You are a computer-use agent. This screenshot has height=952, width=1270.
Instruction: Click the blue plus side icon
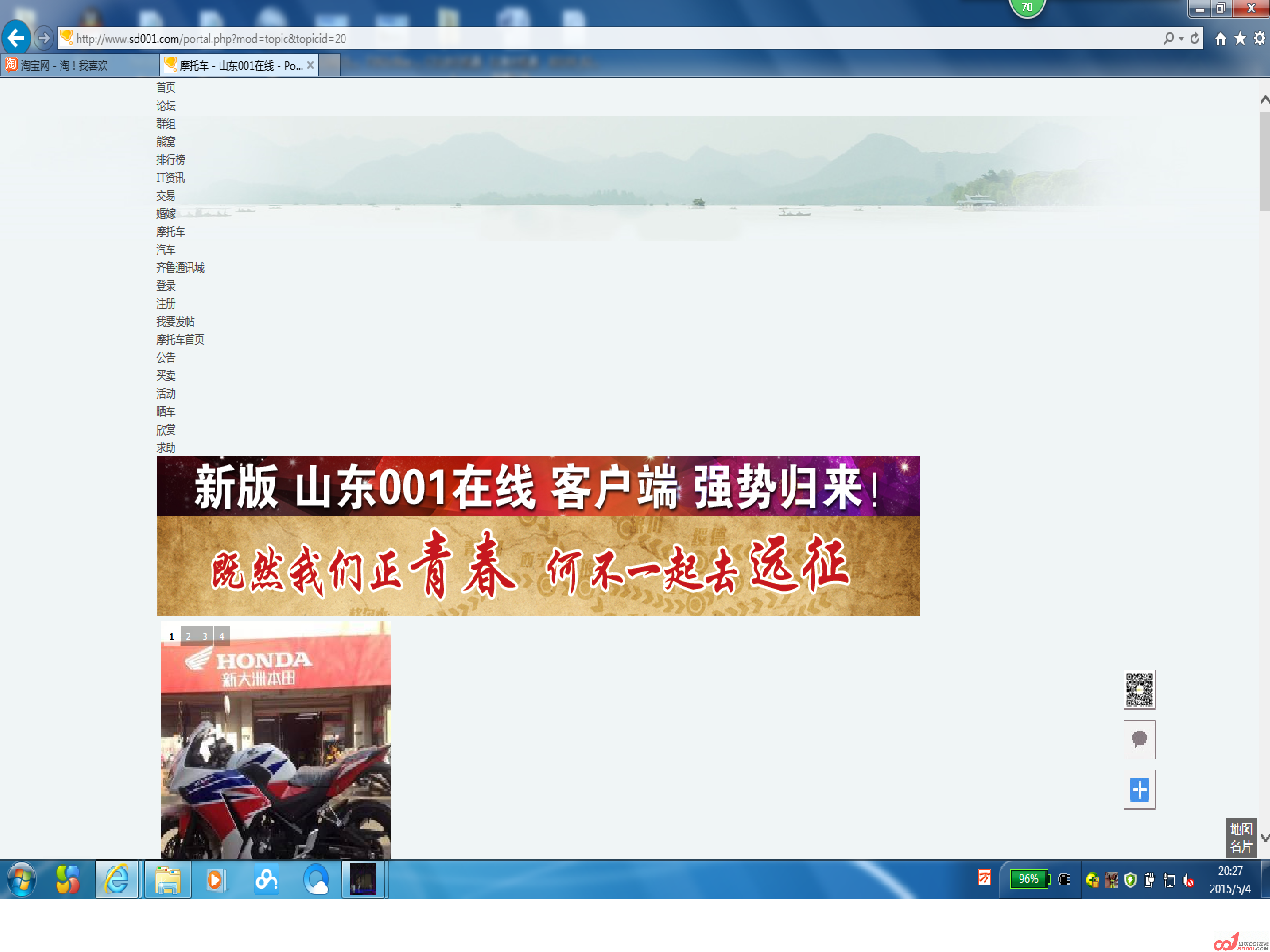(x=1139, y=789)
